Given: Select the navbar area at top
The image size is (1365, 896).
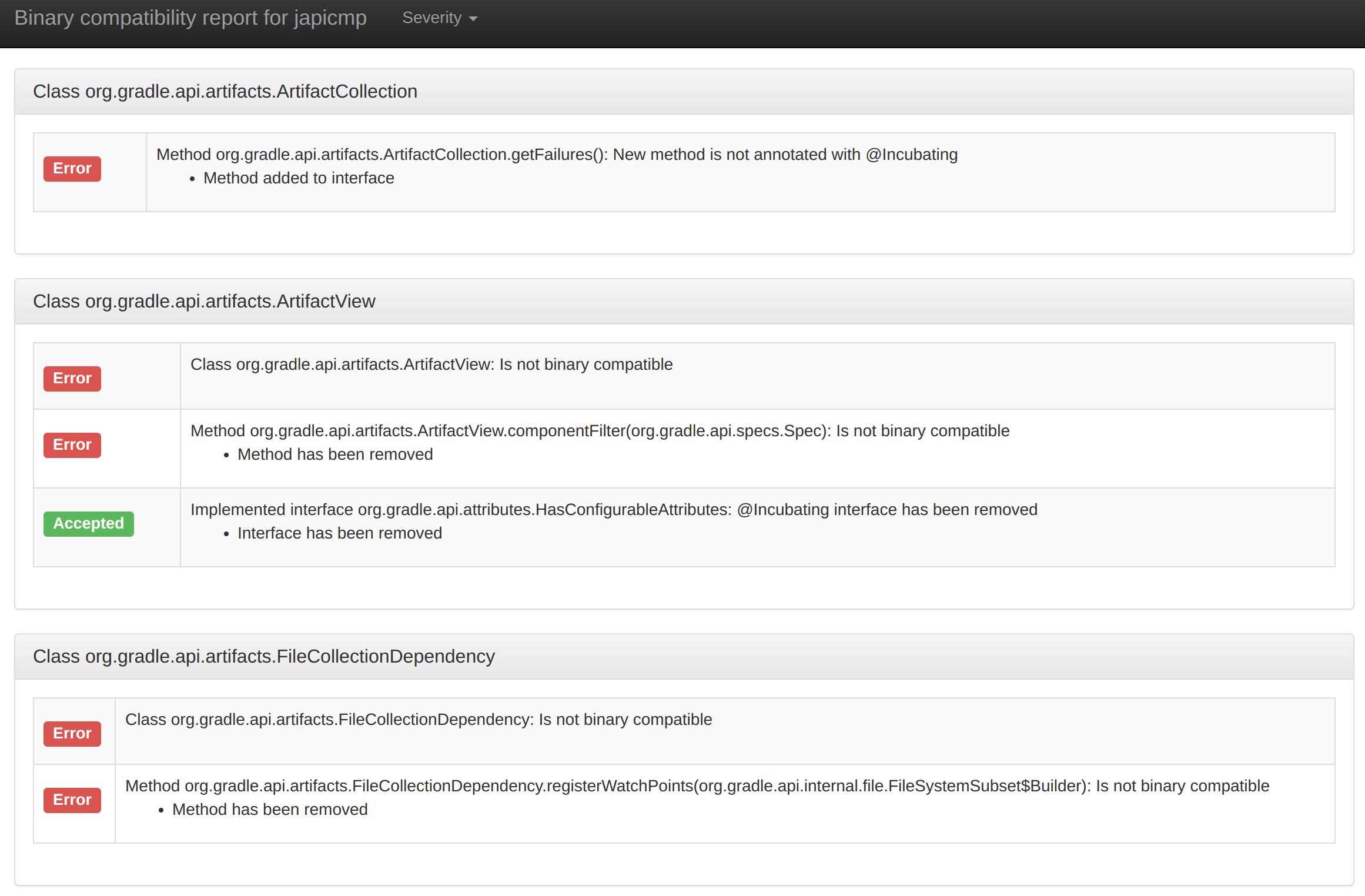Looking at the screenshot, I should pyautogui.click(x=882, y=24).
